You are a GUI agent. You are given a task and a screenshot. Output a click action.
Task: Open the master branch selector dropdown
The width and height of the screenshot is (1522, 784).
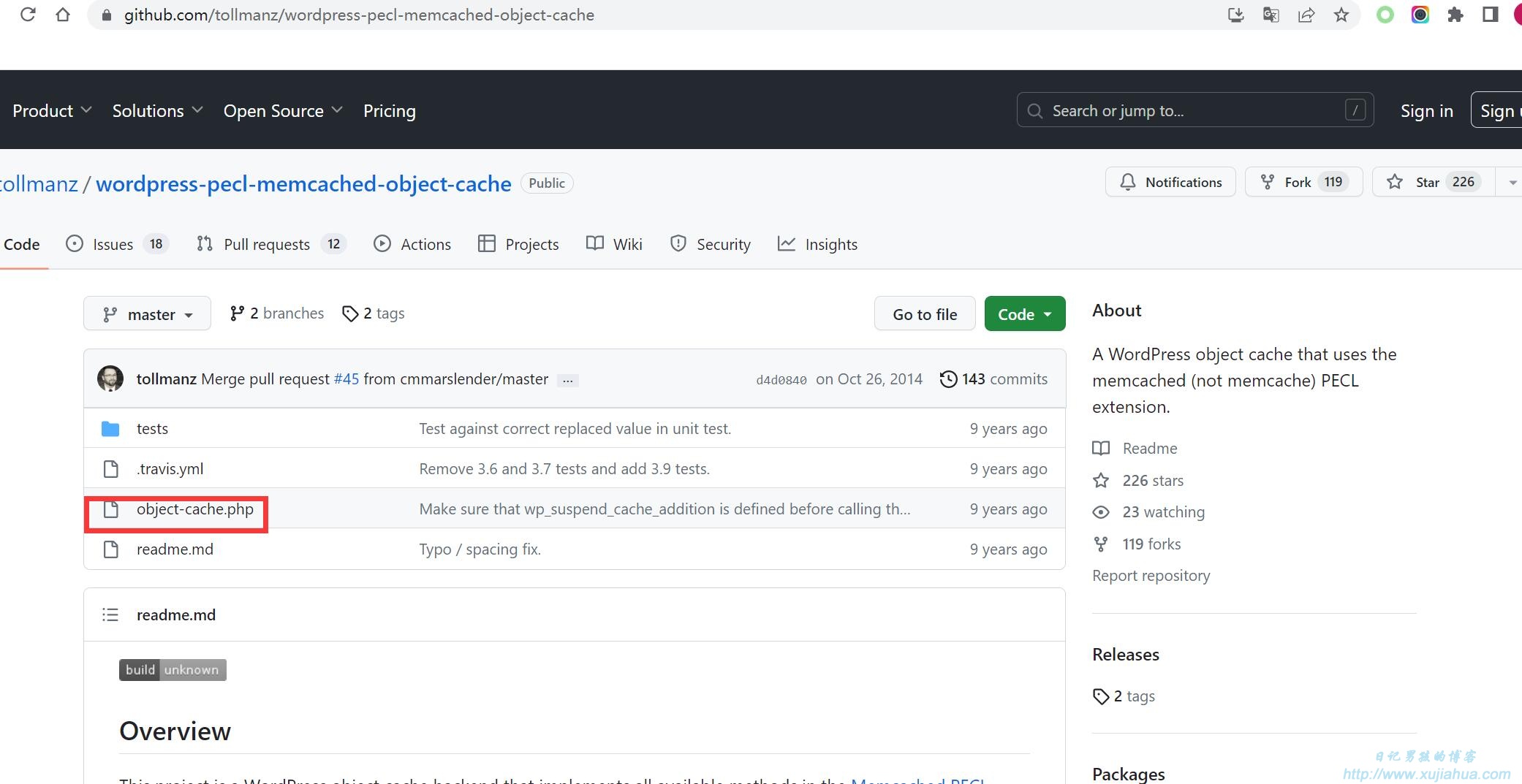(x=147, y=313)
